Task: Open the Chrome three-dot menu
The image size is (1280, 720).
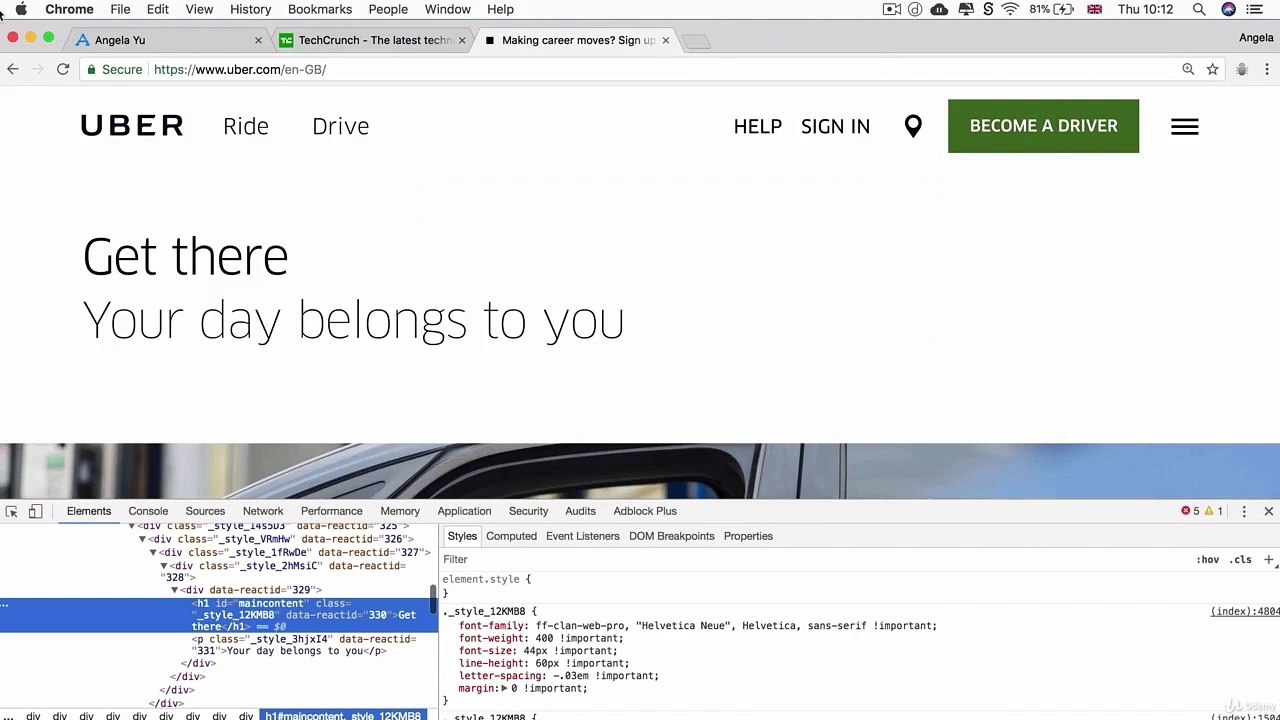Action: pyautogui.click(x=1267, y=69)
